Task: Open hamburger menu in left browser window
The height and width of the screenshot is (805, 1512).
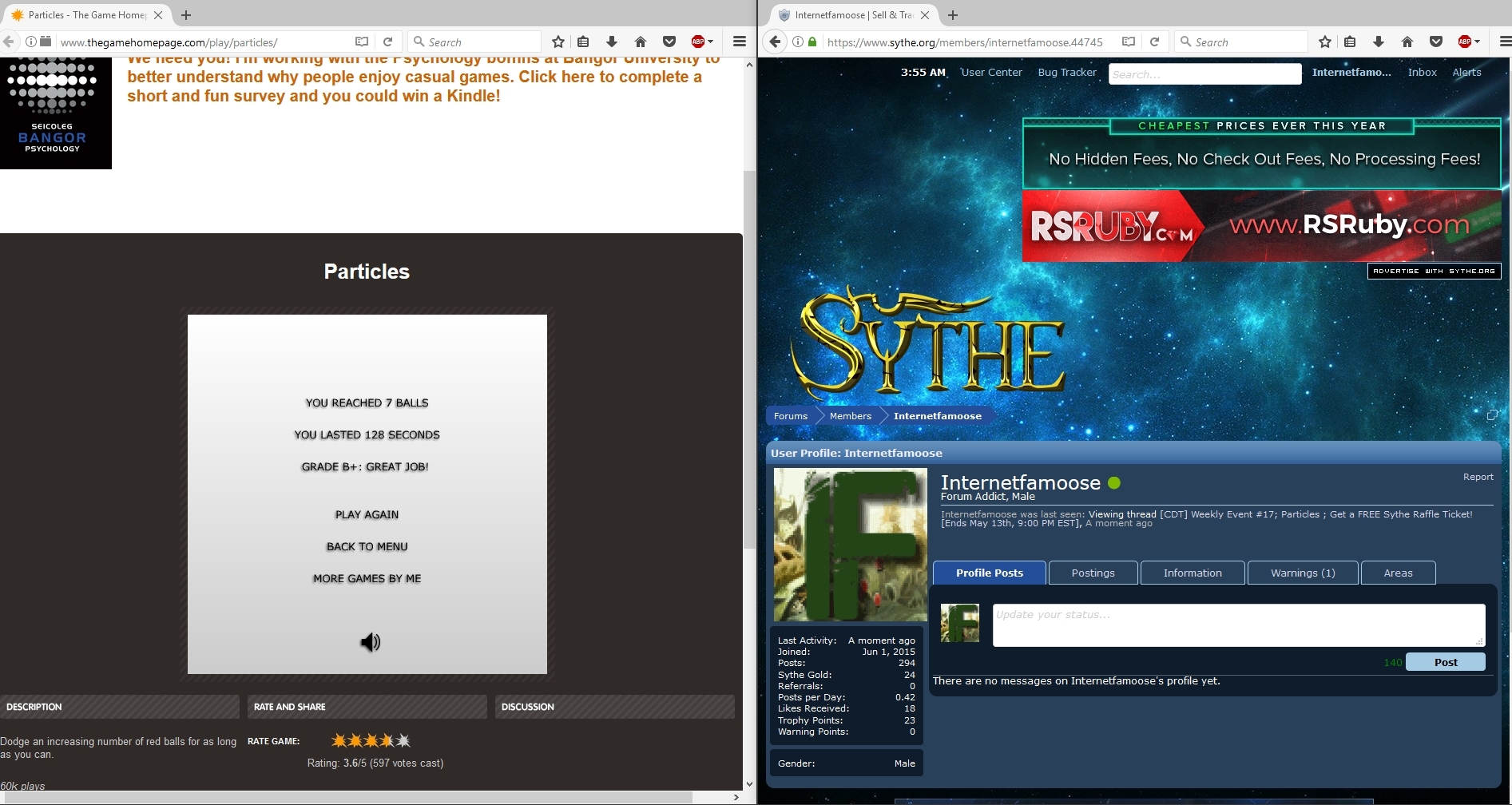Action: (x=740, y=42)
